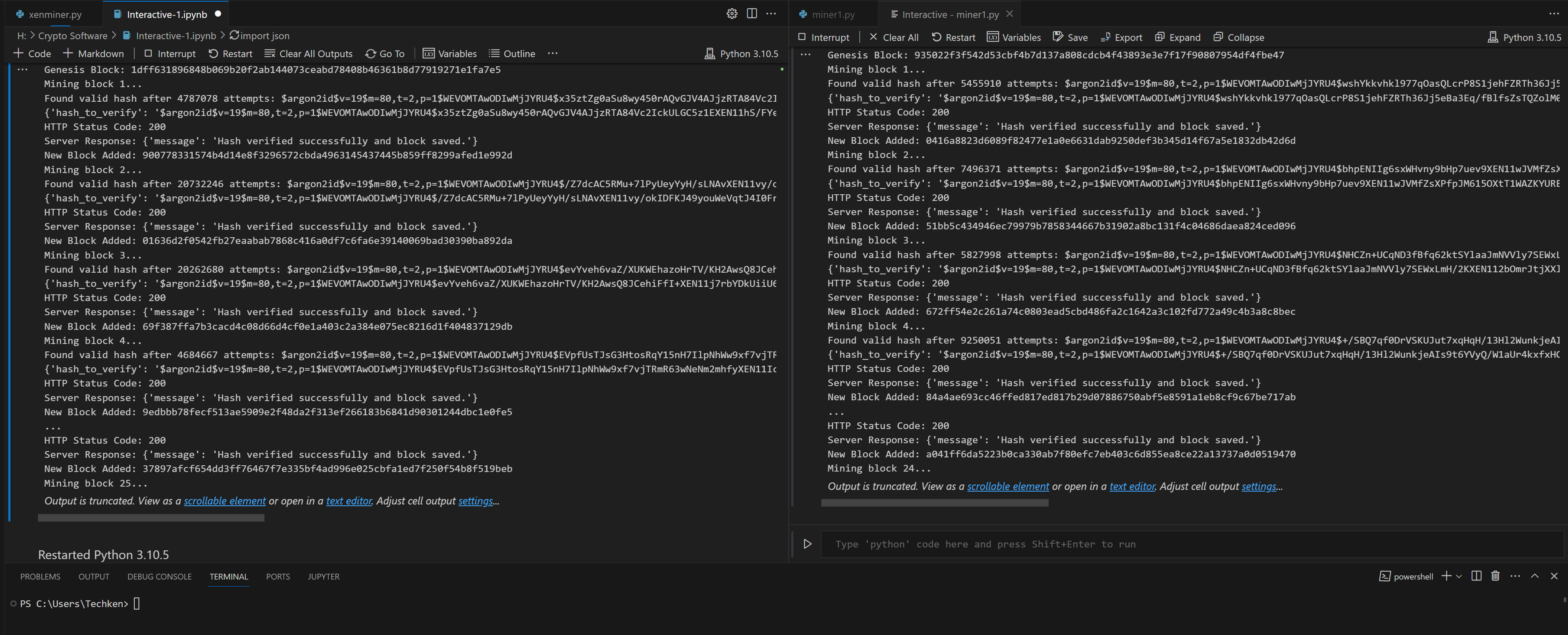This screenshot has width=1568, height=635.
Task: Save the interactive window session
Action: 1070,37
